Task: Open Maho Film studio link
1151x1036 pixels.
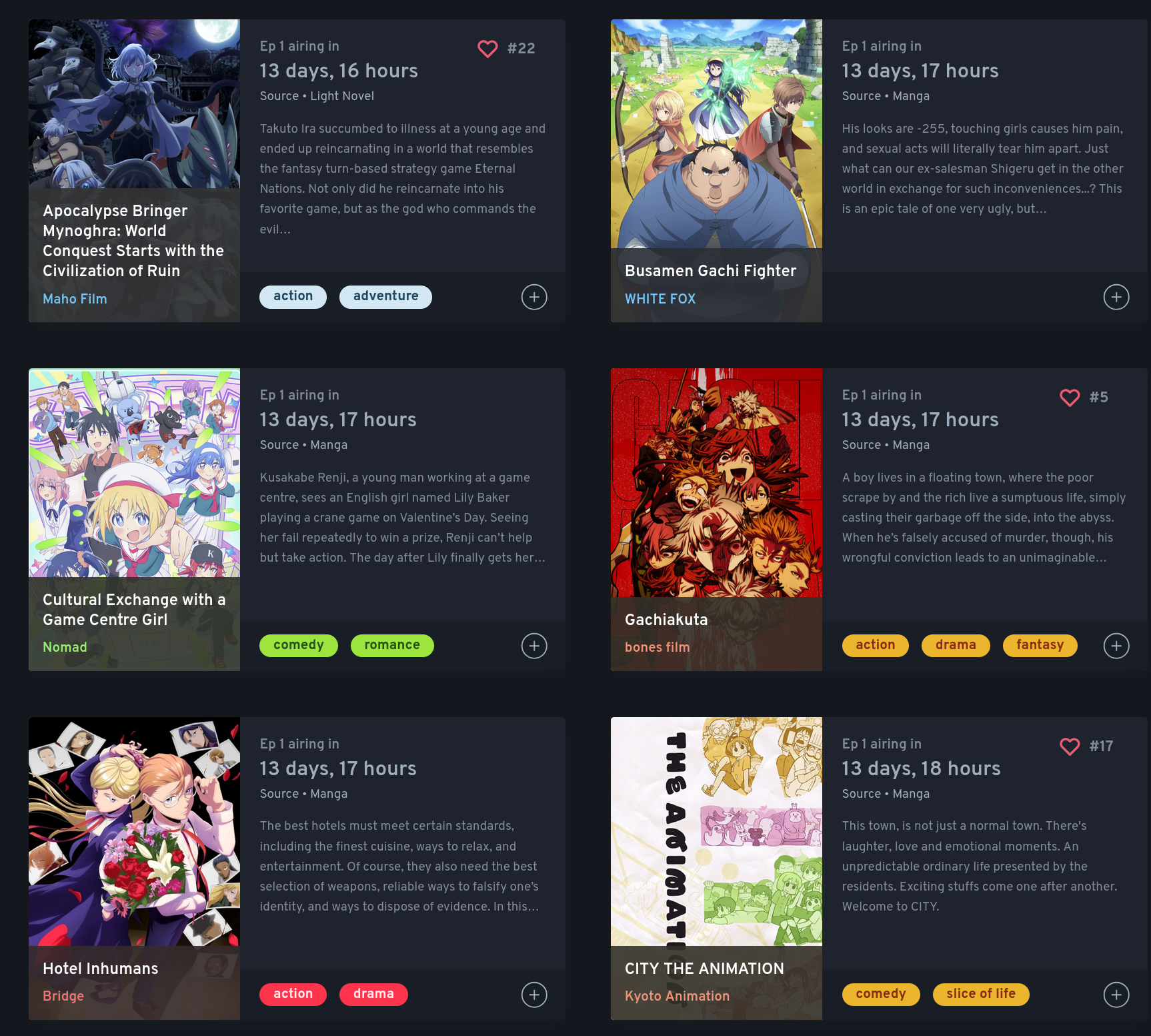Action: point(75,299)
